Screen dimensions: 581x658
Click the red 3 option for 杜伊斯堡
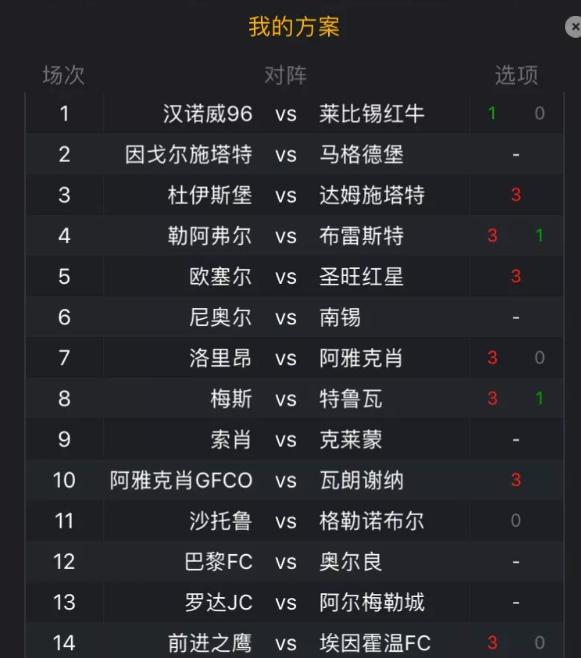516,195
